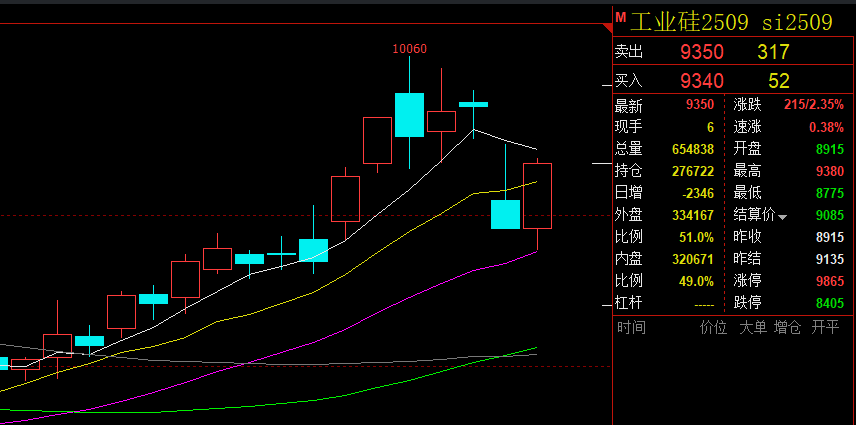Click the 卖出 price 9350

point(702,52)
